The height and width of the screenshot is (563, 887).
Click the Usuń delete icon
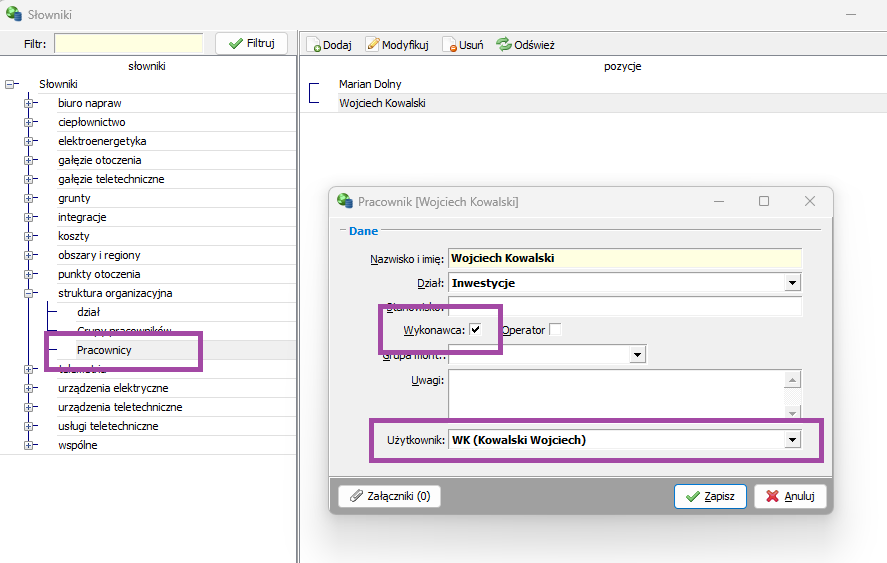click(450, 45)
